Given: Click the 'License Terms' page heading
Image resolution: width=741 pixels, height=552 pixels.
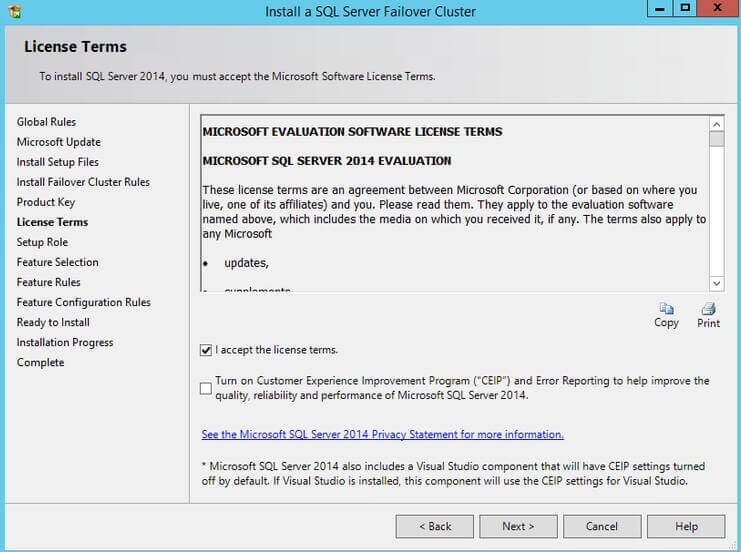Looking at the screenshot, I should (76, 47).
